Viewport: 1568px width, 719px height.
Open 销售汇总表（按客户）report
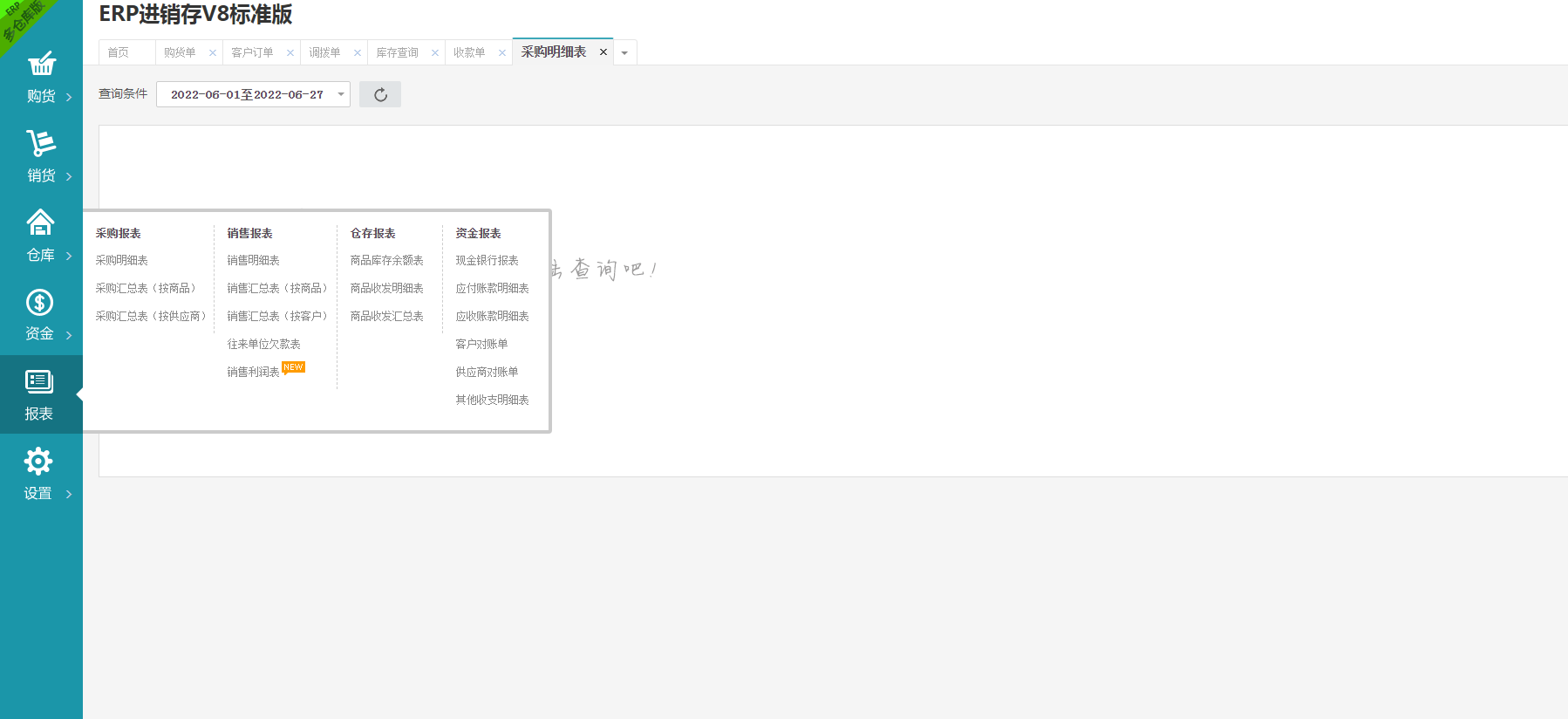point(280,317)
